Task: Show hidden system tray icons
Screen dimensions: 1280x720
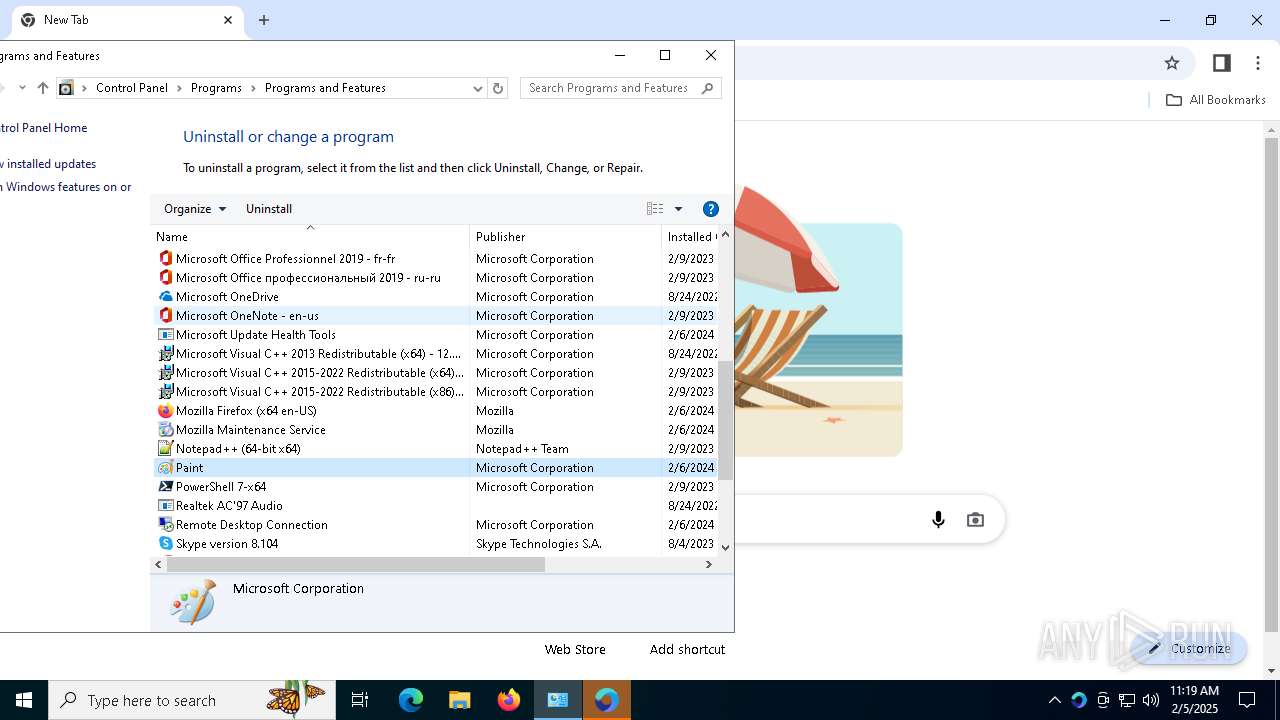Action: 1054,700
